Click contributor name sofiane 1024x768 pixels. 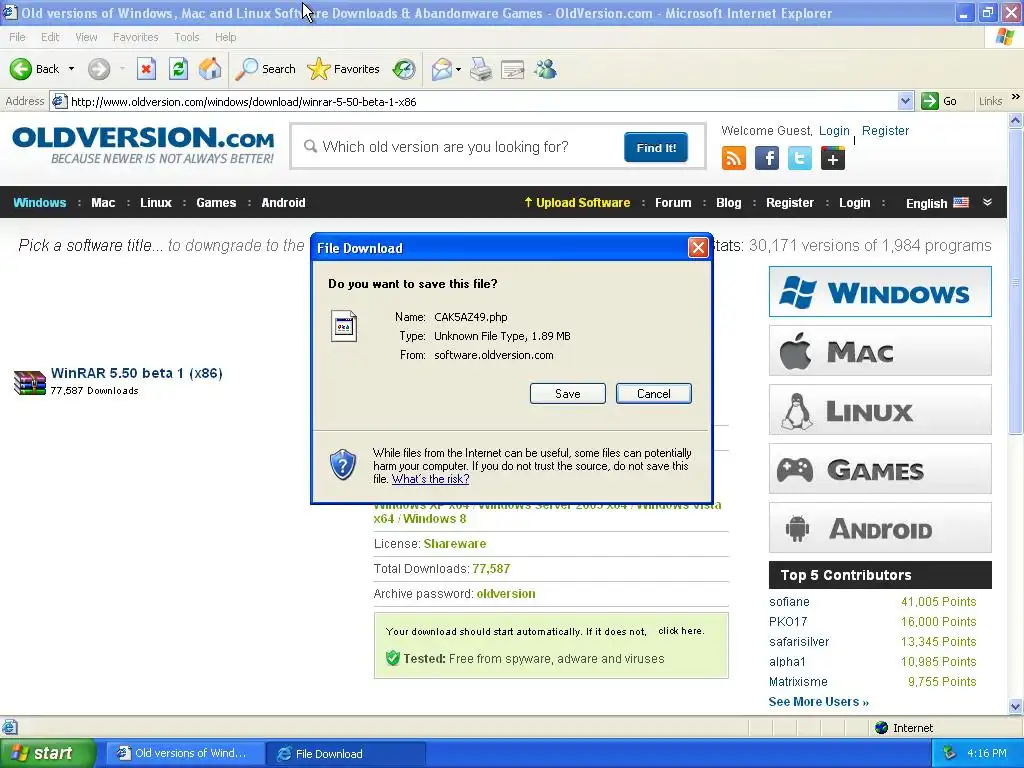click(789, 601)
